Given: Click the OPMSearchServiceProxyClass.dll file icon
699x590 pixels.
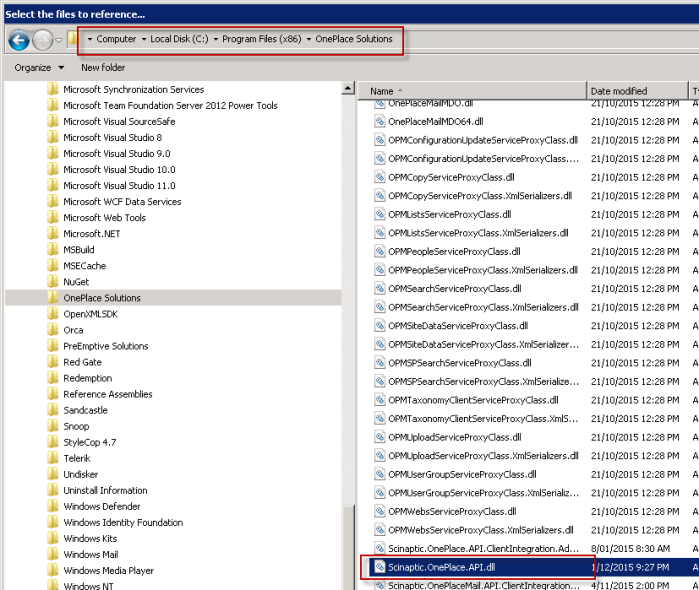Looking at the screenshot, I should click(x=379, y=289).
